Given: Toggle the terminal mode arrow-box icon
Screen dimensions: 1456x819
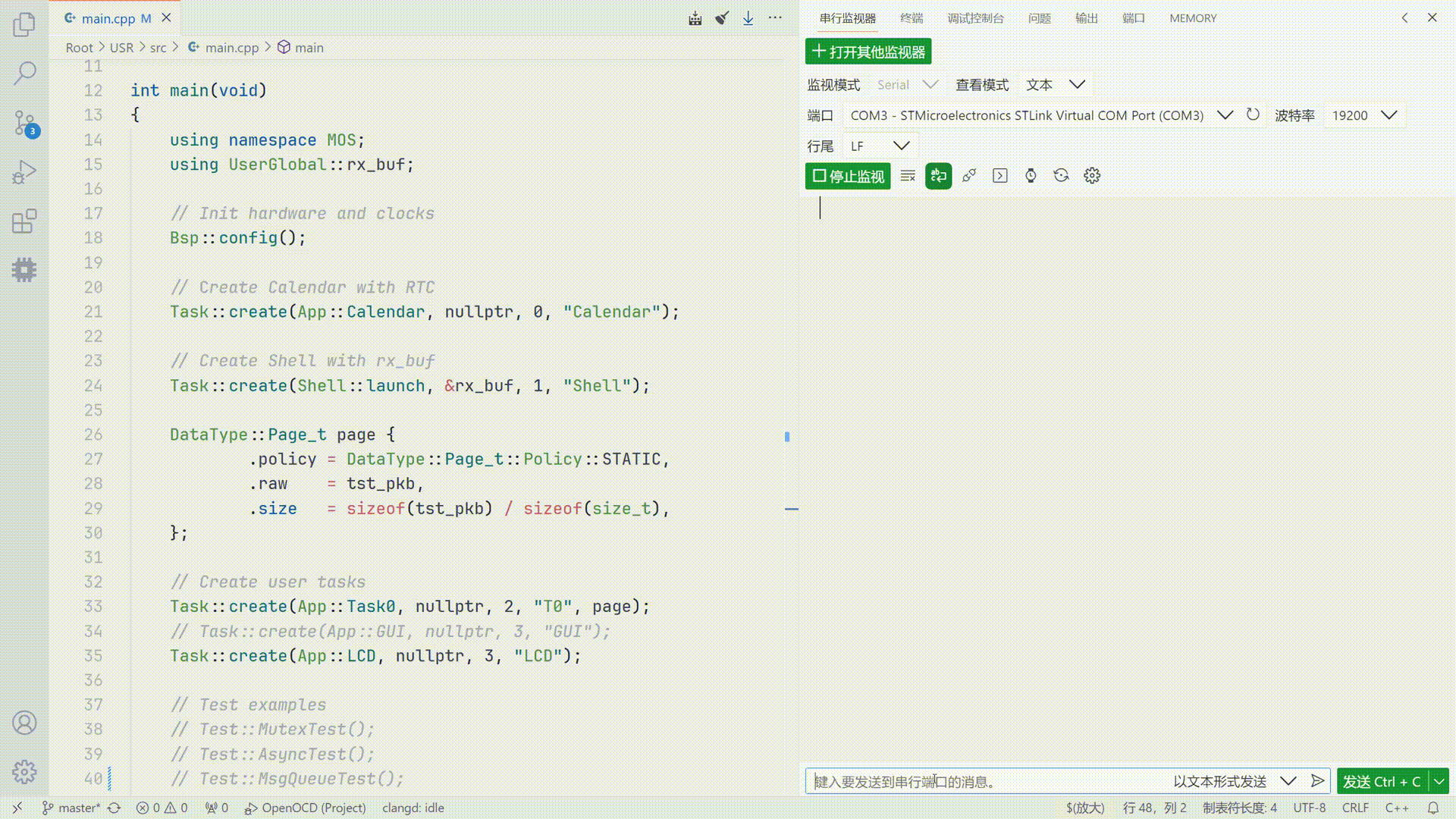Looking at the screenshot, I should [x=1000, y=176].
